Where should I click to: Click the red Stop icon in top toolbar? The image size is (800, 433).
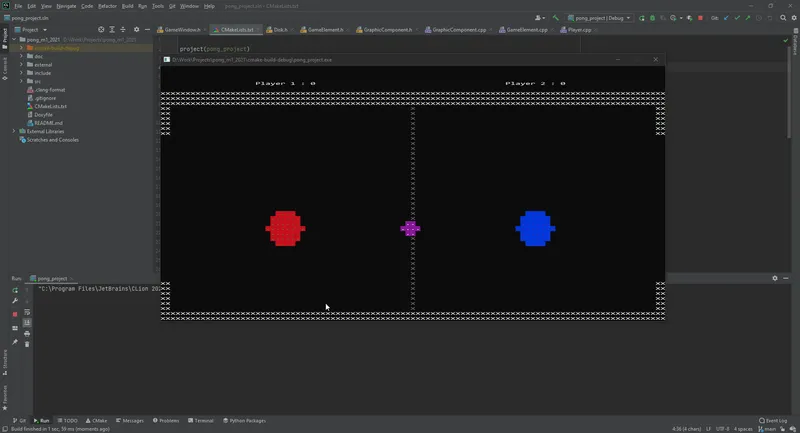(x=700, y=18)
